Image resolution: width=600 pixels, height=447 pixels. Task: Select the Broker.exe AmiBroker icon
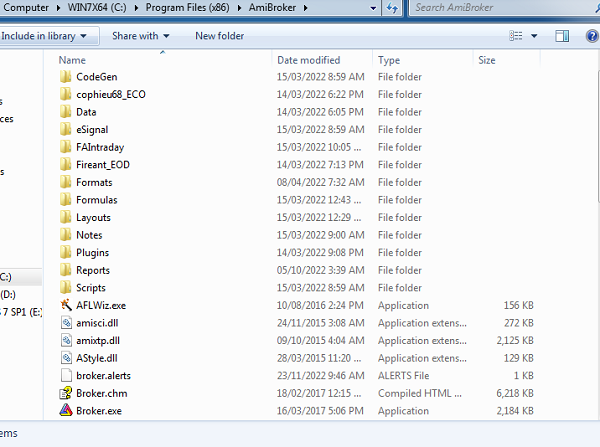[x=66, y=411]
